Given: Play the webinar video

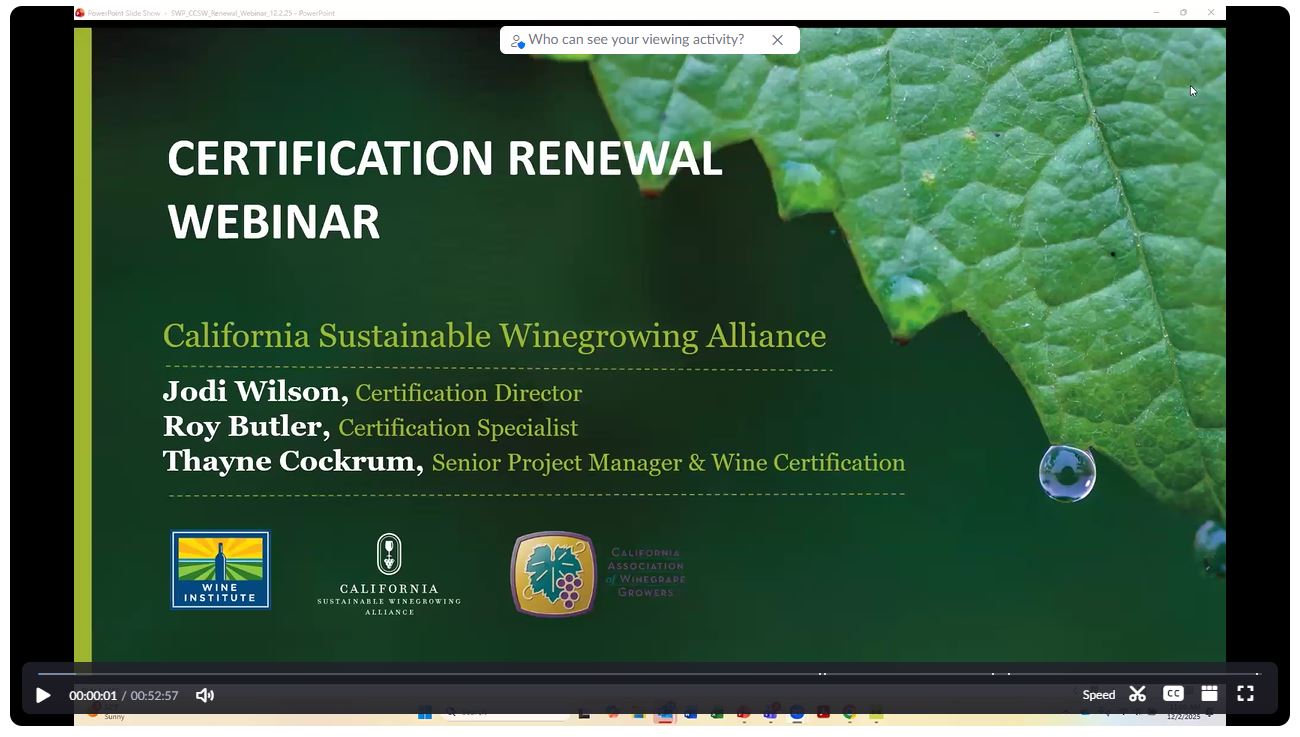Looking at the screenshot, I should point(43,695).
